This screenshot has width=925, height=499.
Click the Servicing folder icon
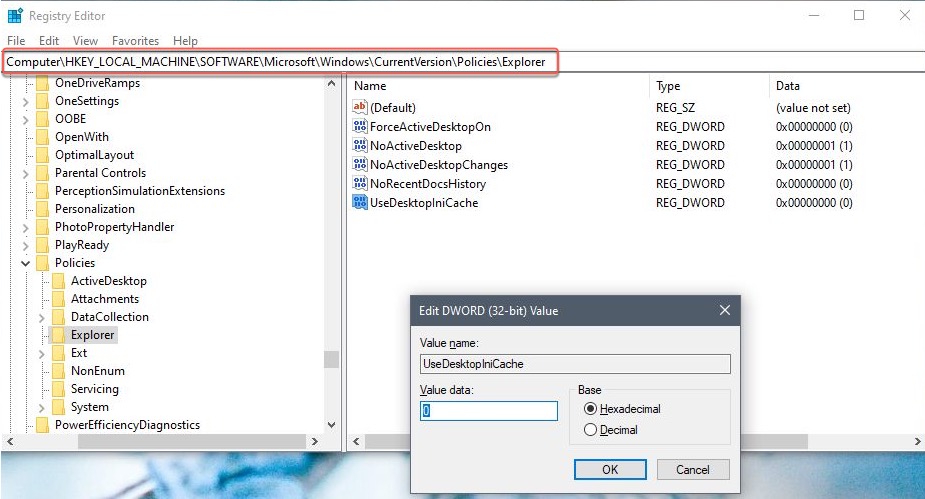[58, 389]
